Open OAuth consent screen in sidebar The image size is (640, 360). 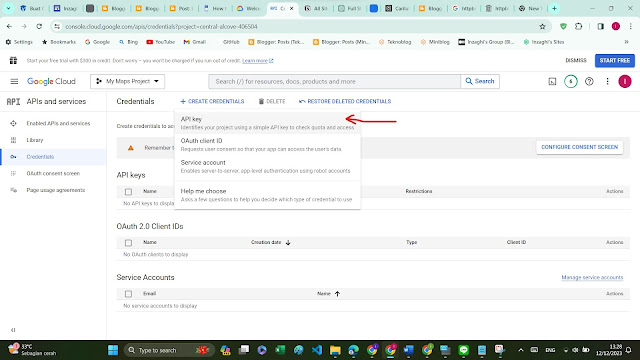53,173
